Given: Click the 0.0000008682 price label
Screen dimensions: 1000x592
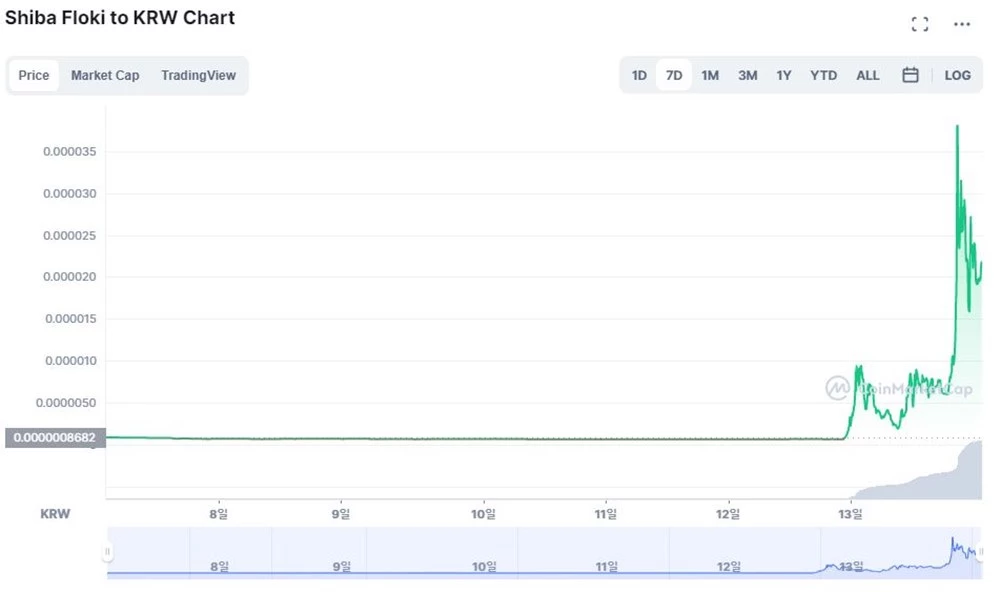Looking at the screenshot, I should click(x=55, y=437).
